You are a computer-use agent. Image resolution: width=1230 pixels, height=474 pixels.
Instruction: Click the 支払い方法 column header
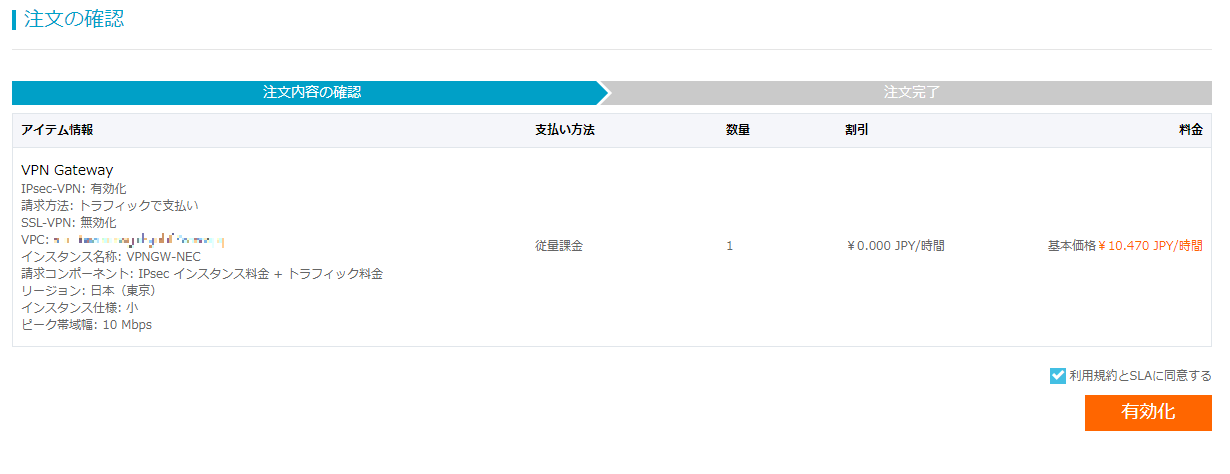pos(565,130)
